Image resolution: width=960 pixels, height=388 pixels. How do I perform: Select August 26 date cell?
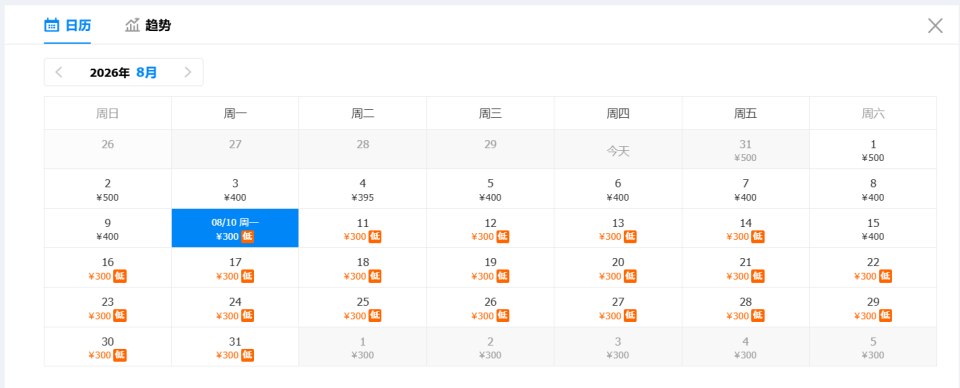coord(490,307)
